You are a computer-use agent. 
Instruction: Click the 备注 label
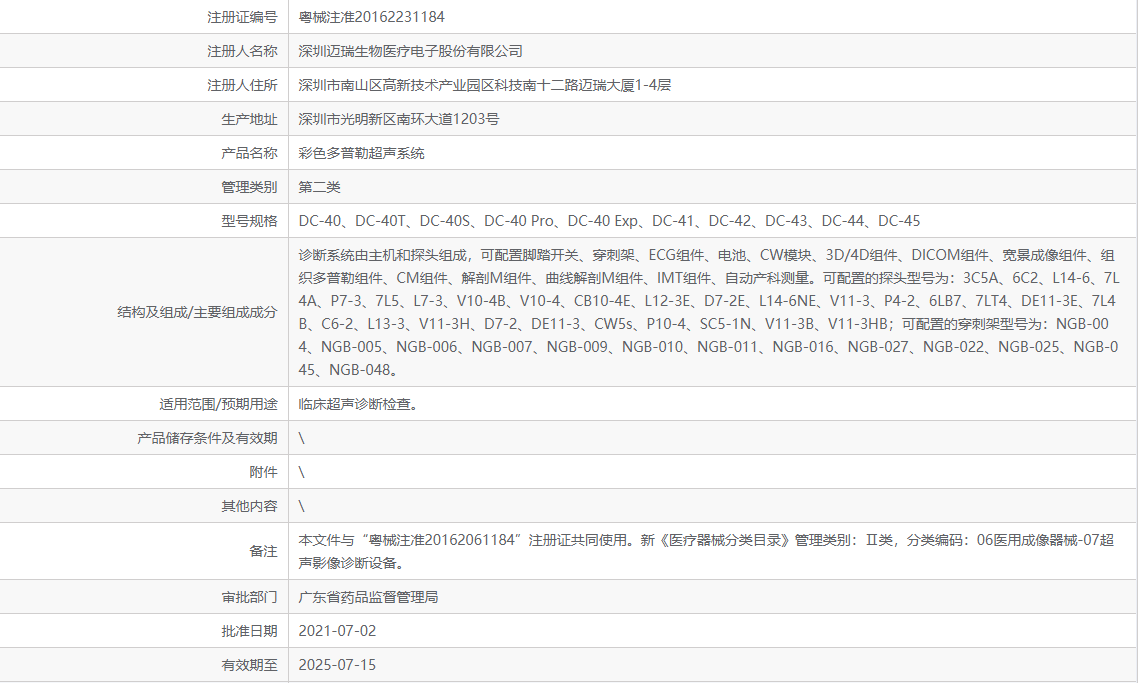[263, 551]
